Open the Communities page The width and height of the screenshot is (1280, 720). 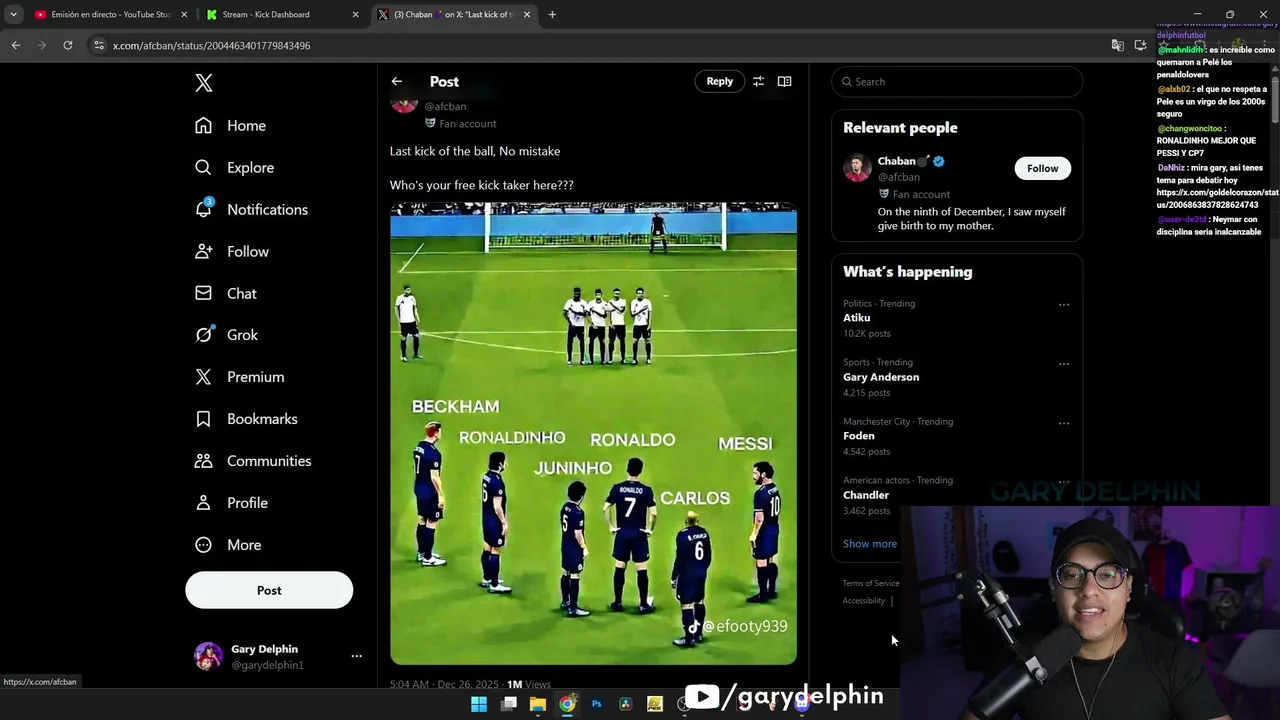253,461
